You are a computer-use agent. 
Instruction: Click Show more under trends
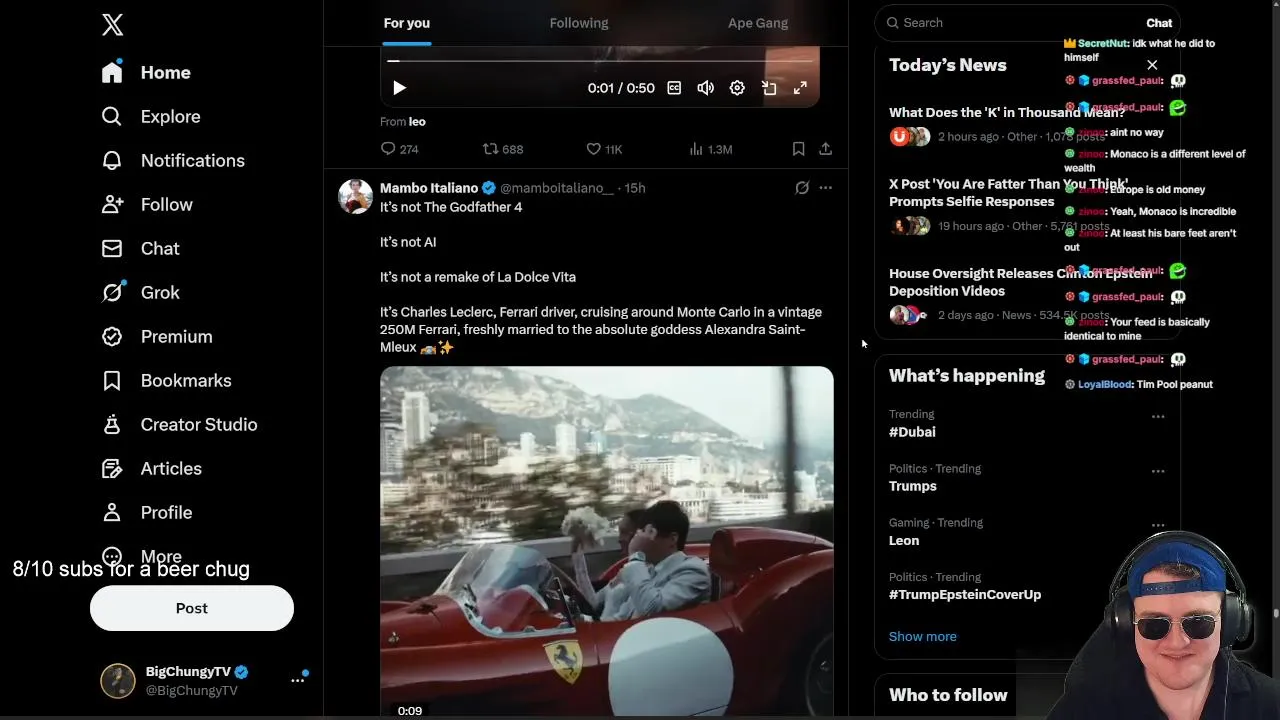coord(922,636)
